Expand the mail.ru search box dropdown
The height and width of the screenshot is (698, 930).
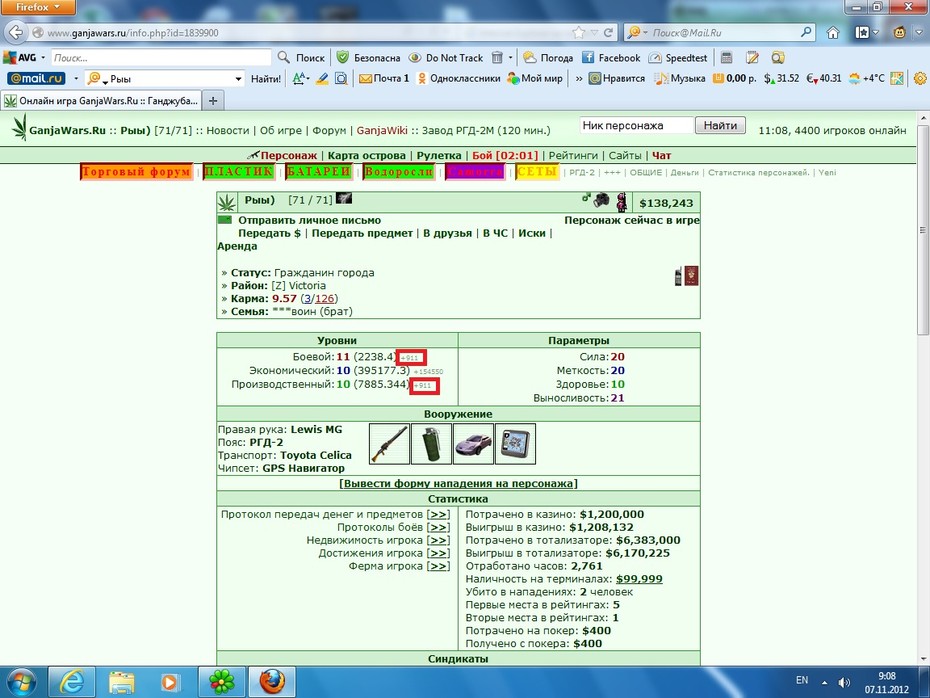(238, 78)
